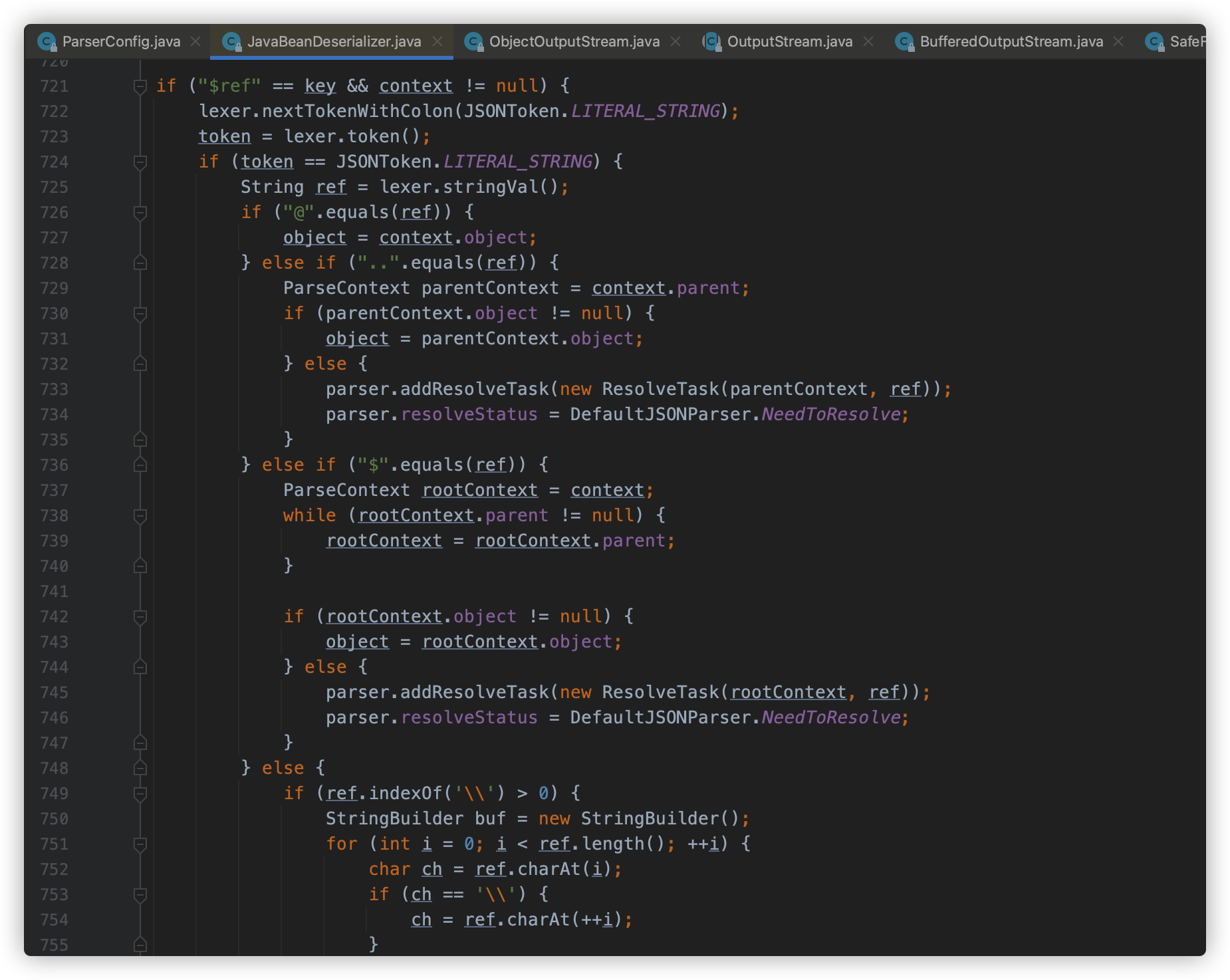Click ref.indexOf call on line 749
This screenshot has height=980, width=1230.
coord(384,793)
